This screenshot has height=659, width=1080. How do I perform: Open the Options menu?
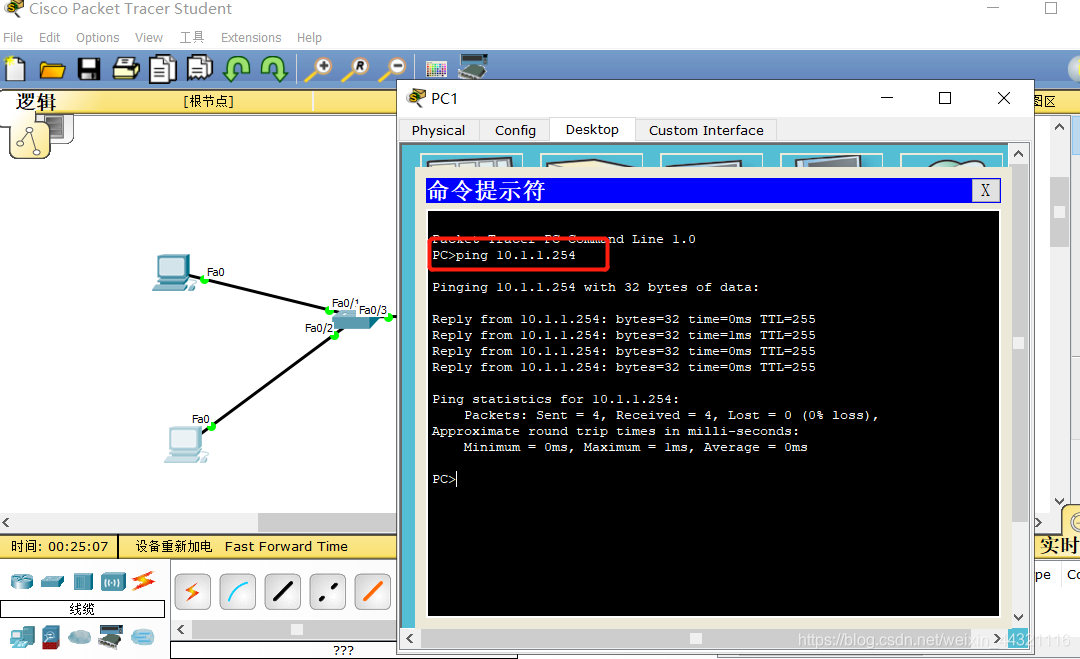98,37
